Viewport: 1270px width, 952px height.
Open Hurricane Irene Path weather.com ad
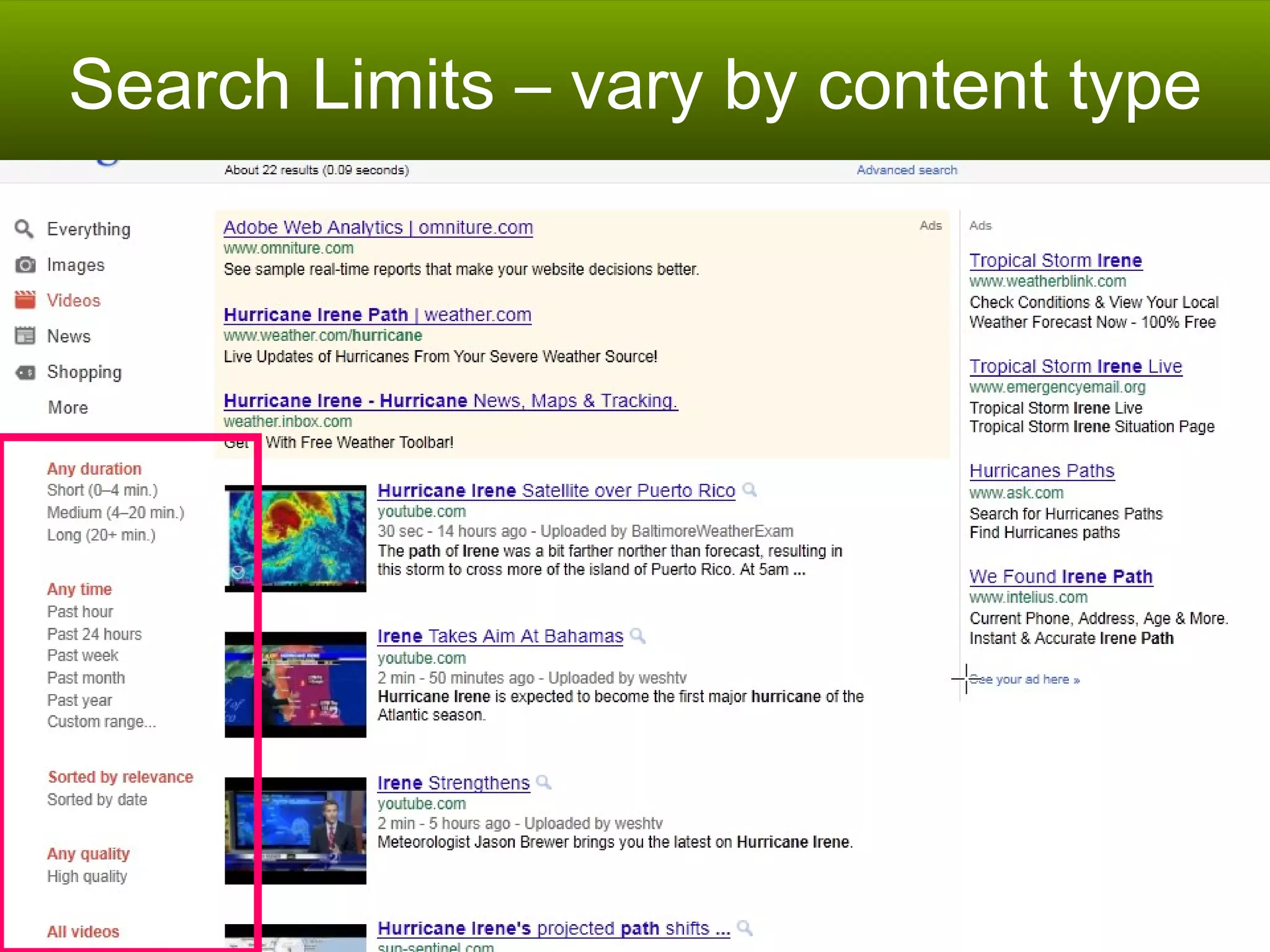click(378, 315)
